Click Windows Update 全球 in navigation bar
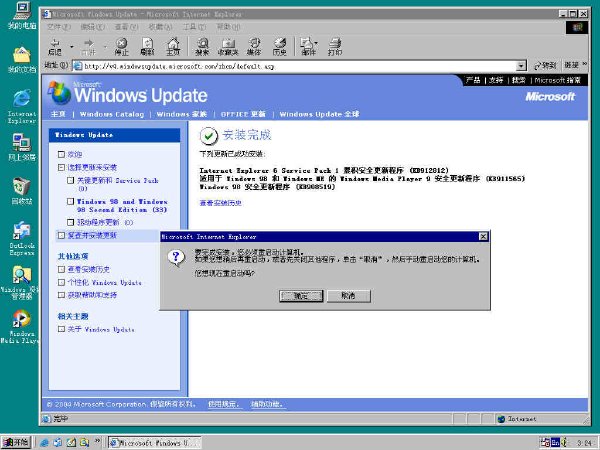This screenshot has height=450, width=600. tap(320, 114)
